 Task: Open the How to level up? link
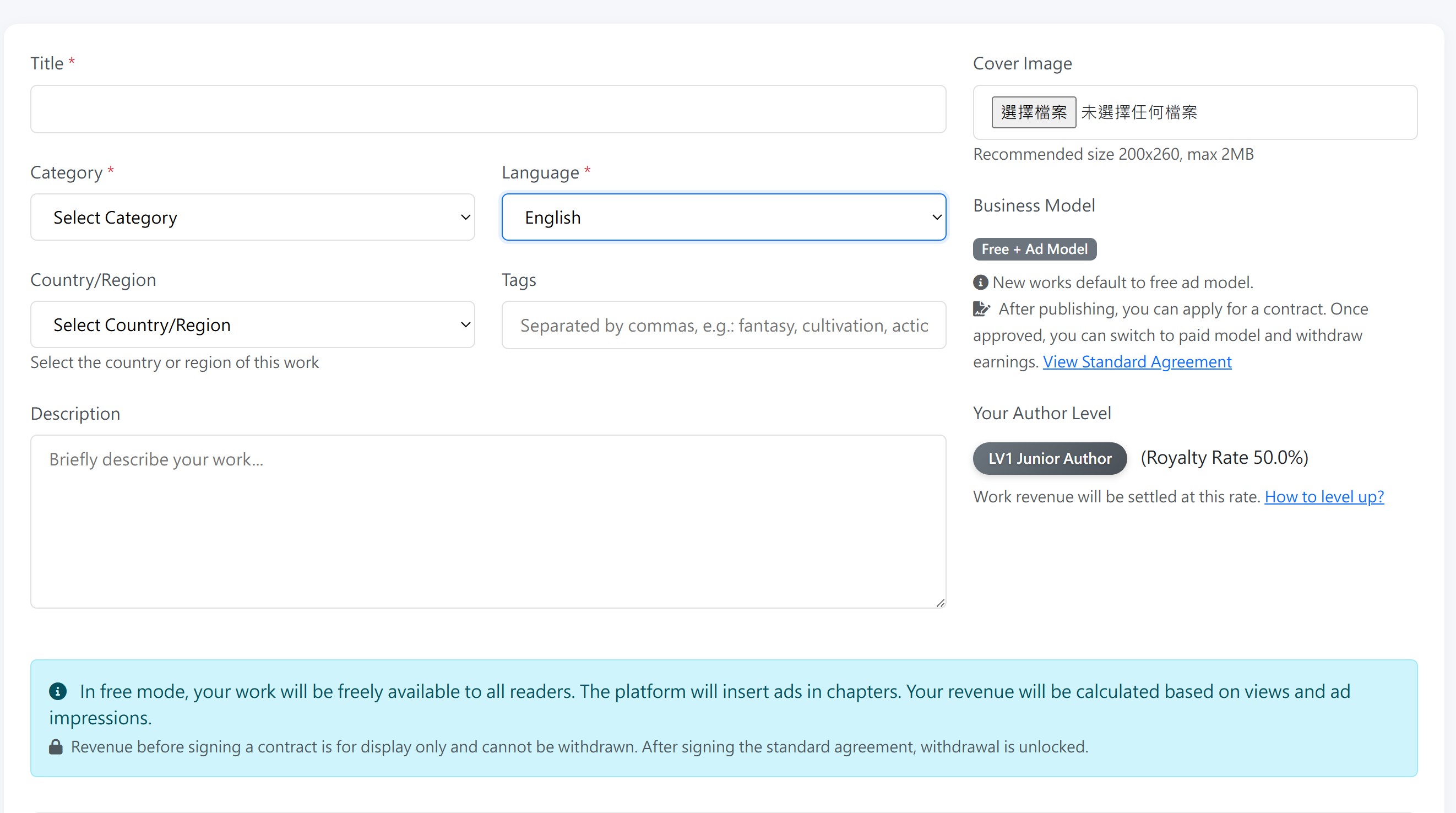click(x=1324, y=497)
